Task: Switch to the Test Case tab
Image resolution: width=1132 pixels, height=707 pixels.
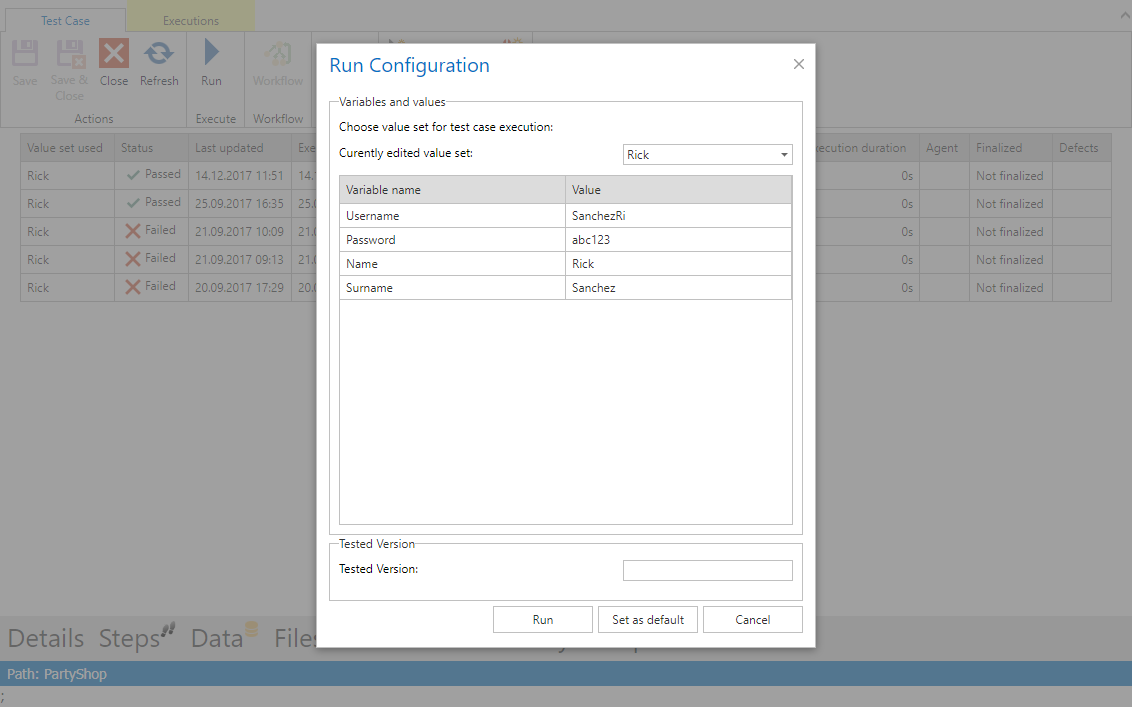Action: (65, 20)
